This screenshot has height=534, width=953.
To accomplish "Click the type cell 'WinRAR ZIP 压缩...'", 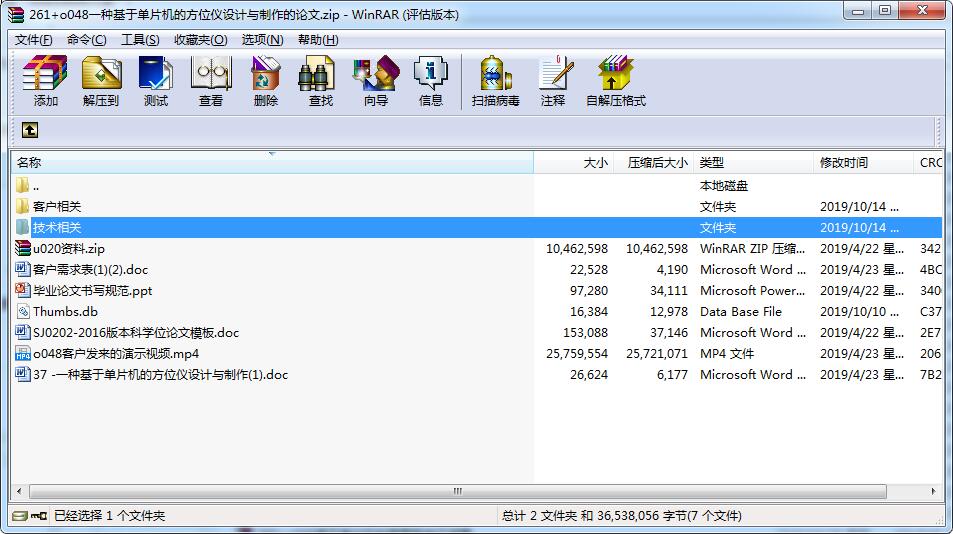I will click(752, 248).
